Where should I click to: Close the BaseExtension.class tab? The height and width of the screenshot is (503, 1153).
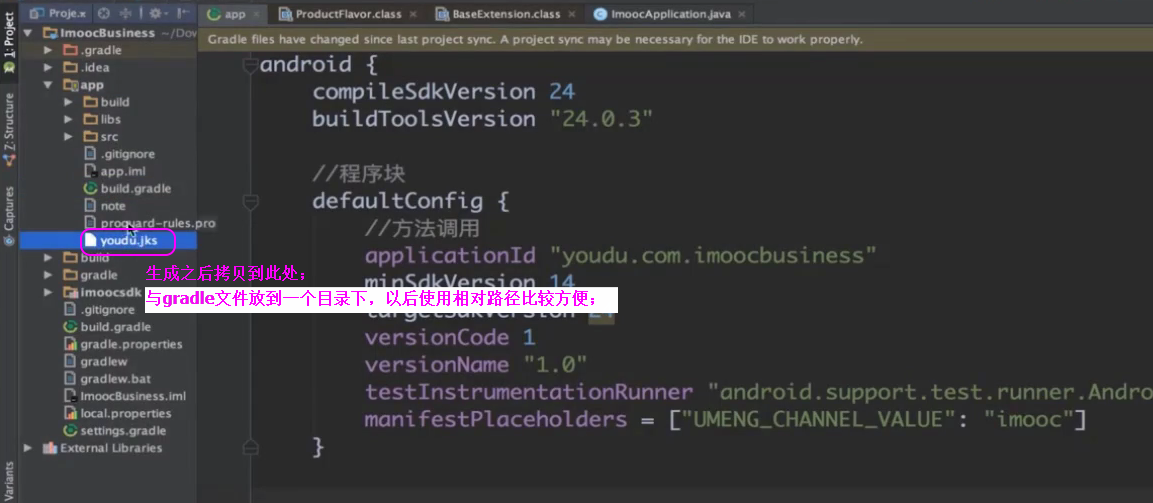point(573,15)
